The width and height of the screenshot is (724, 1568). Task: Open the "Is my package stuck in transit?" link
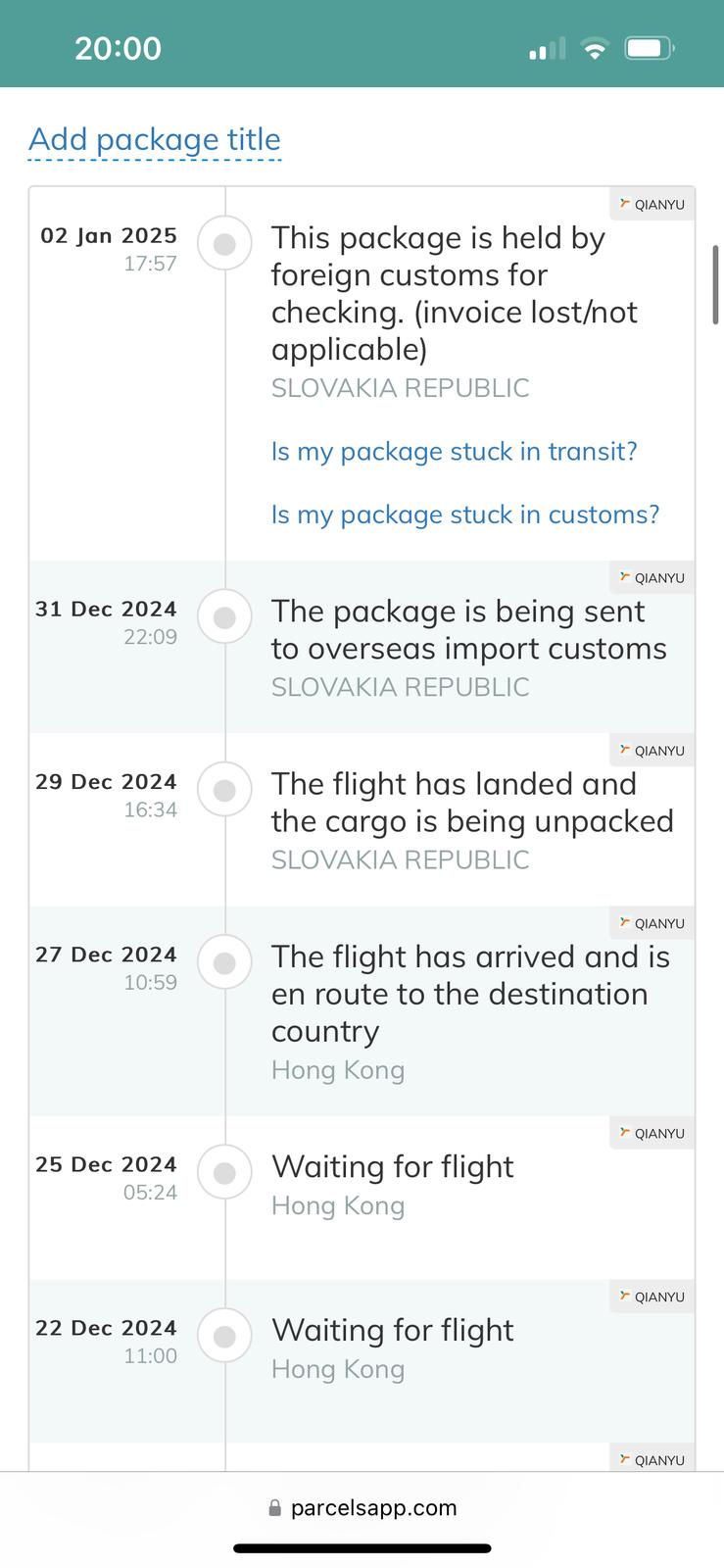click(x=454, y=452)
